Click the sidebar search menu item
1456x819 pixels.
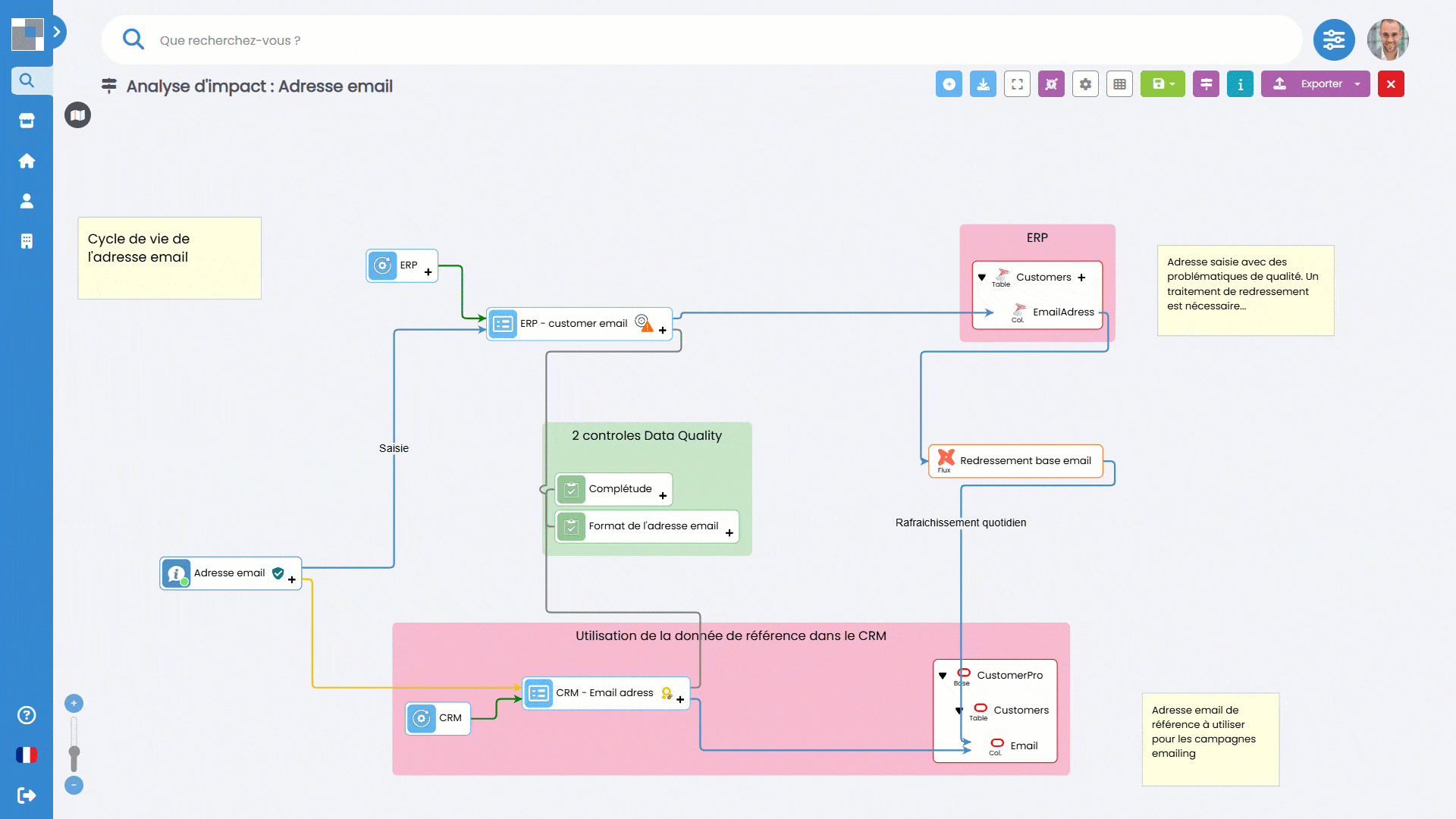27,80
